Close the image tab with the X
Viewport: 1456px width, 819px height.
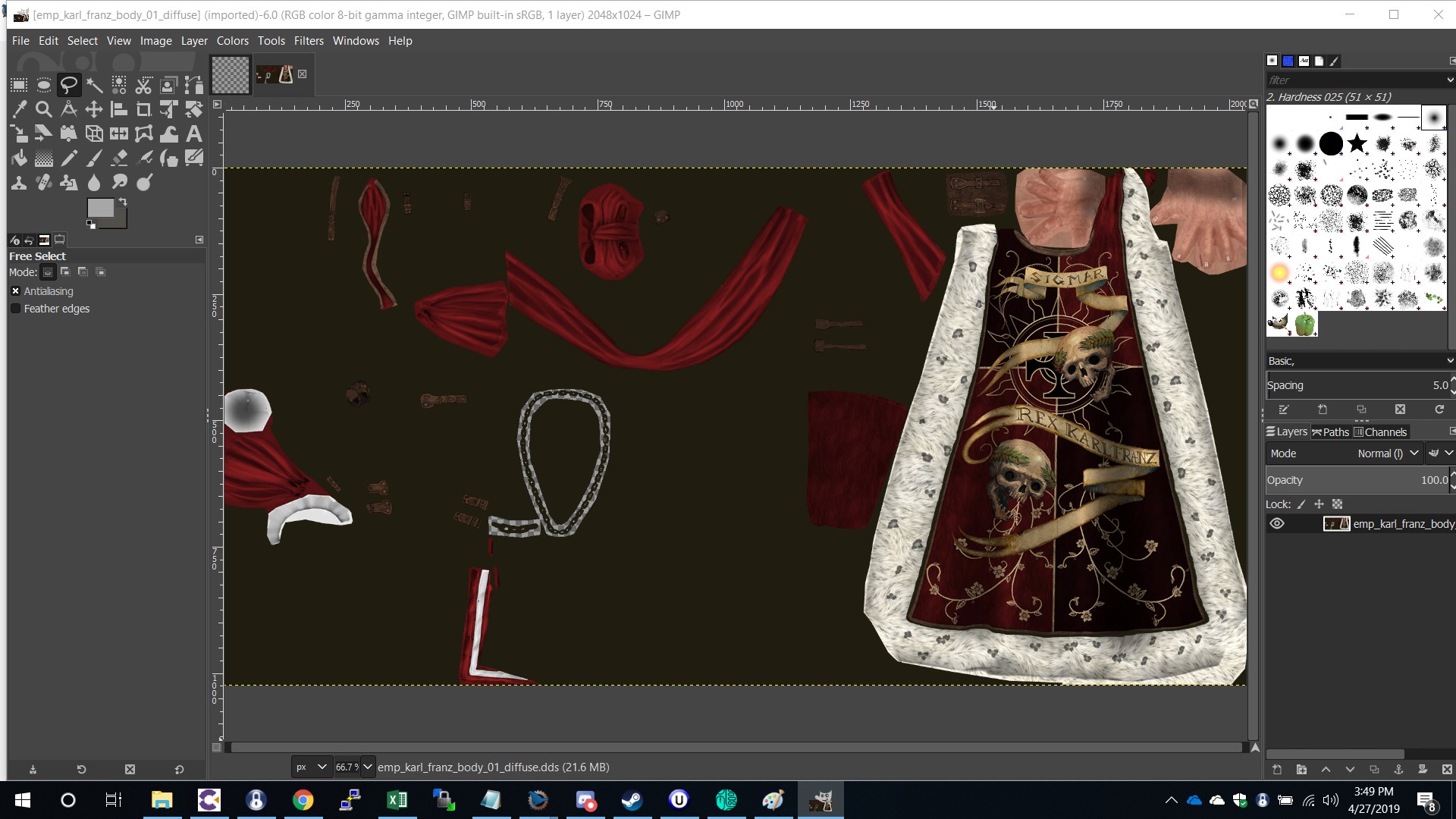pyautogui.click(x=302, y=74)
